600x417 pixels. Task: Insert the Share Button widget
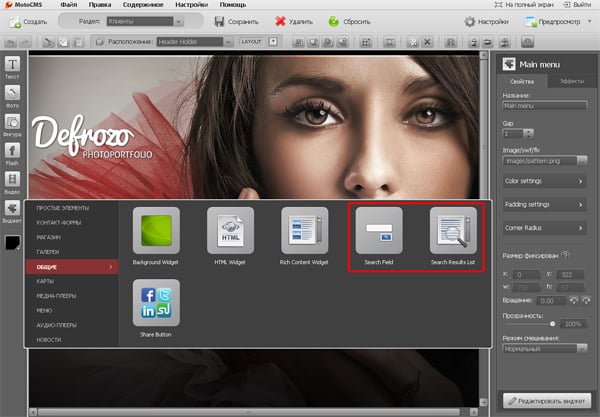pyautogui.click(x=156, y=304)
